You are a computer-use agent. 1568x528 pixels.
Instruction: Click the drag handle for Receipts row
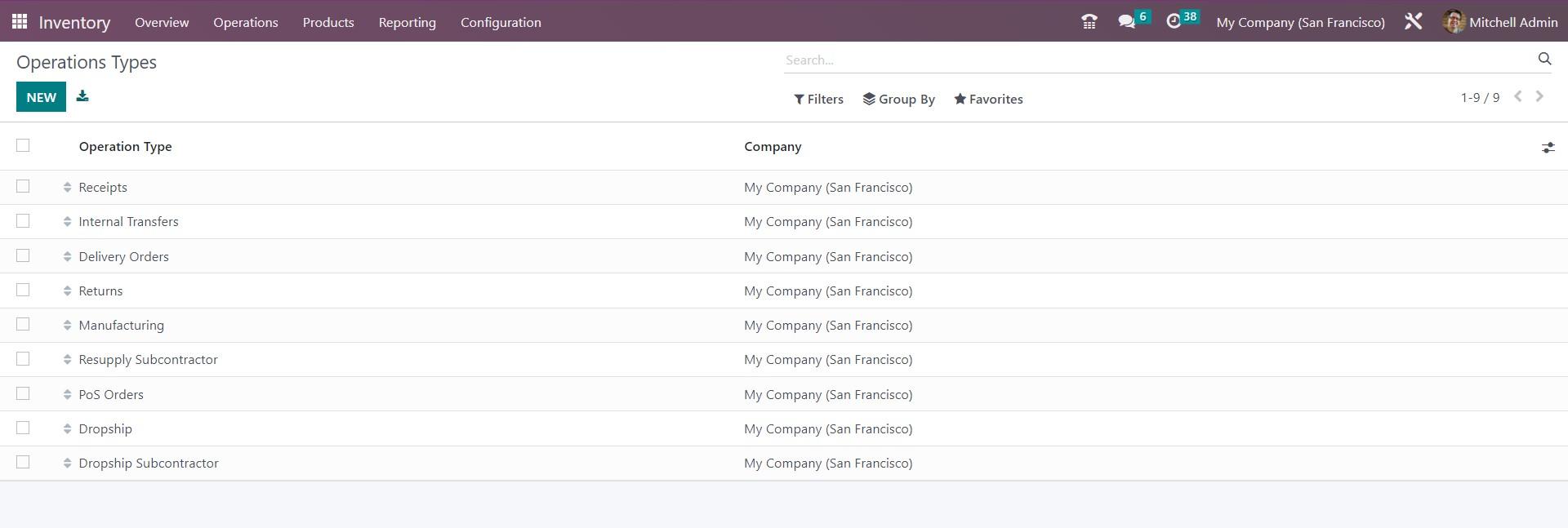point(67,188)
